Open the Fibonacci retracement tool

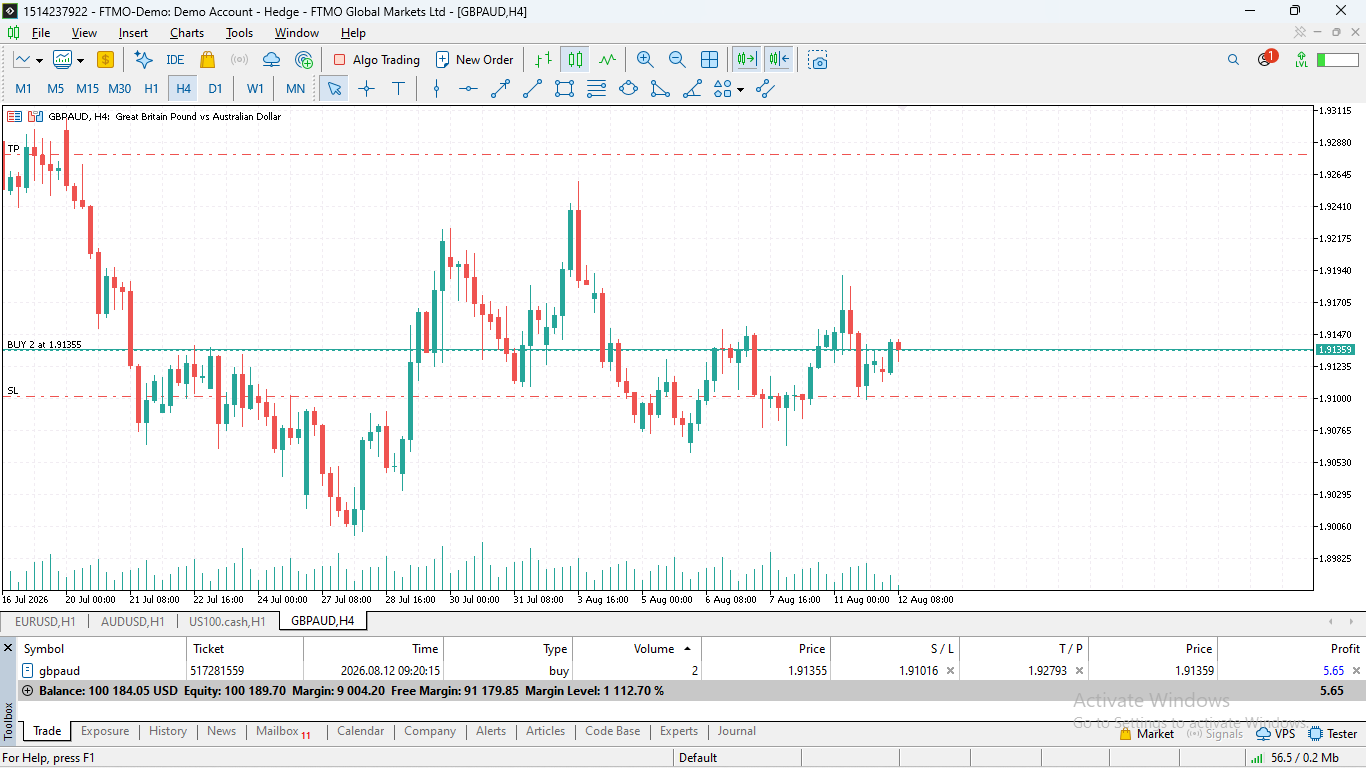pos(596,89)
